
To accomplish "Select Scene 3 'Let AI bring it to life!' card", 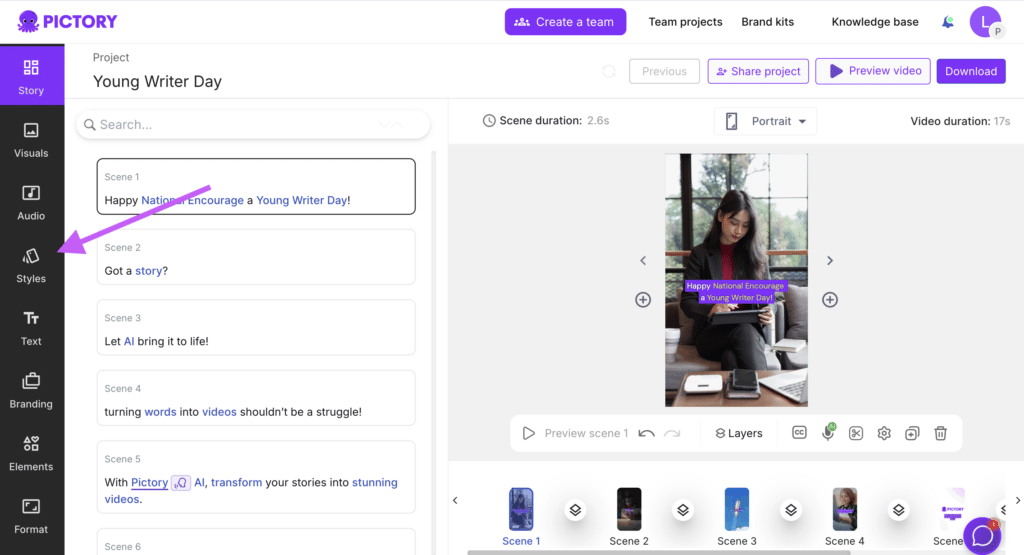I will [x=256, y=327].
